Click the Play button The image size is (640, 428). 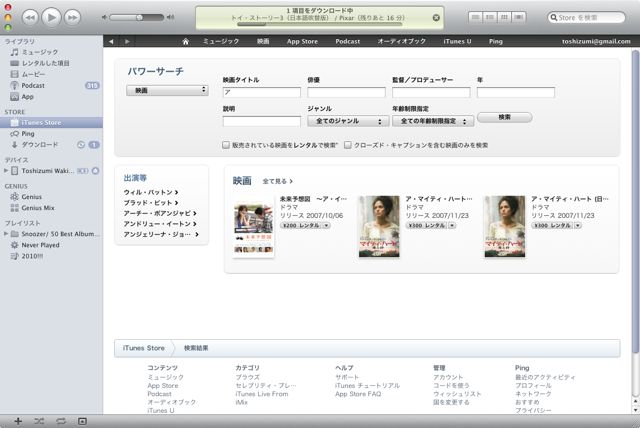[x=51, y=18]
